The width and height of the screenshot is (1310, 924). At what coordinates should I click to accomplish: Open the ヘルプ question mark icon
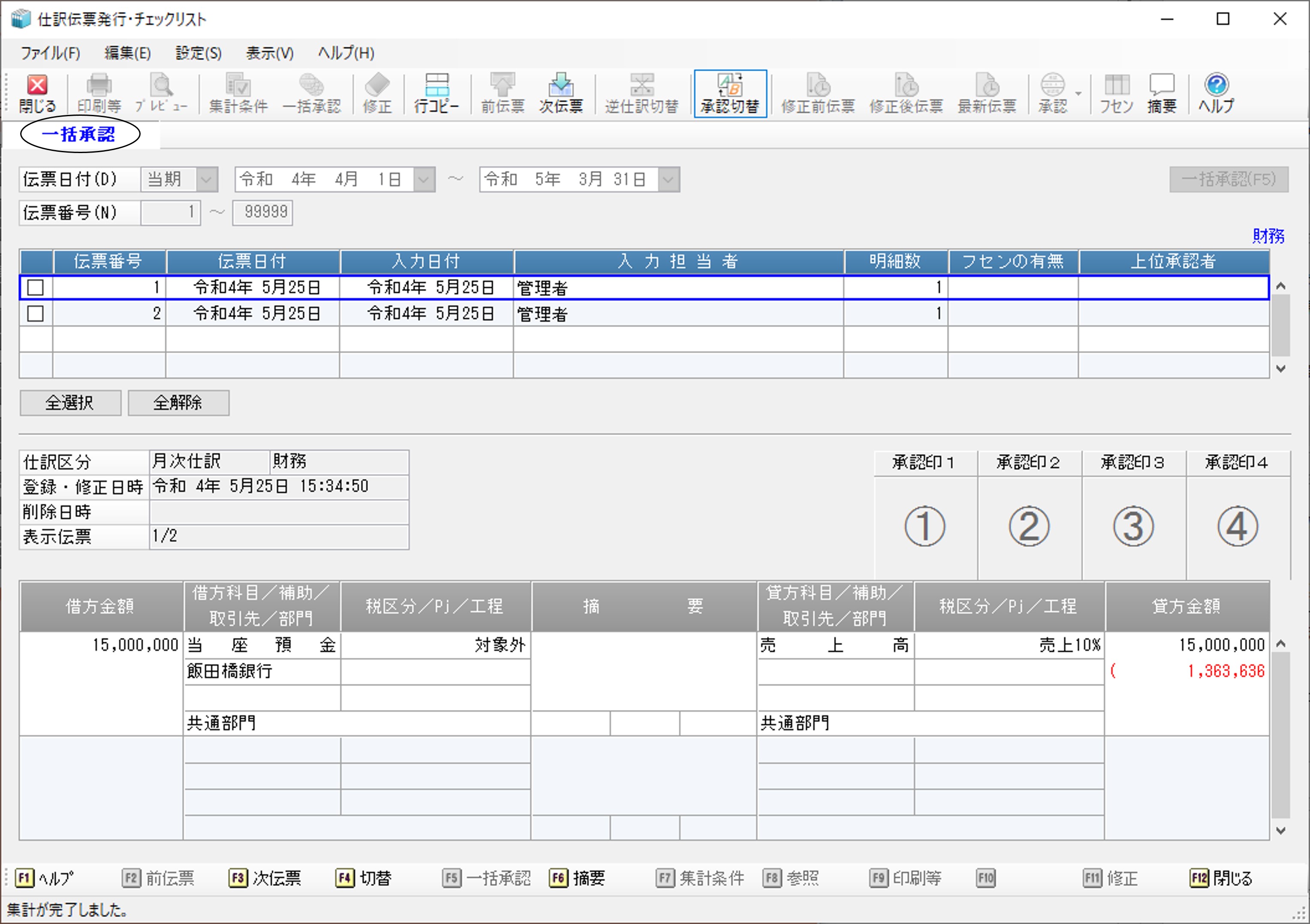(1216, 93)
